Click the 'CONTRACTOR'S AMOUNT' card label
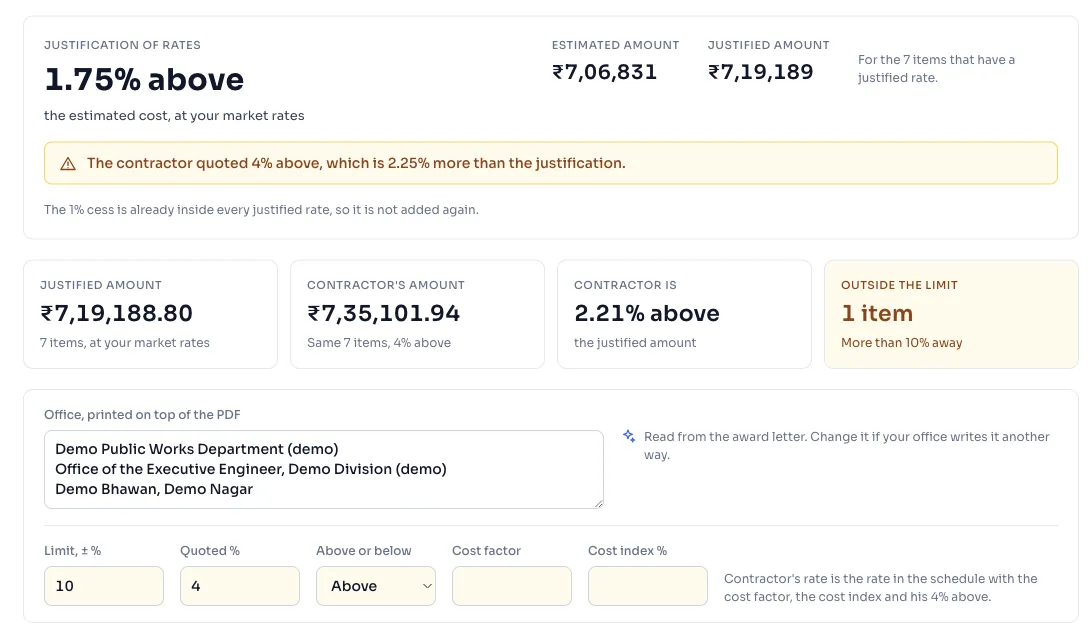1088x639 pixels. point(386,285)
